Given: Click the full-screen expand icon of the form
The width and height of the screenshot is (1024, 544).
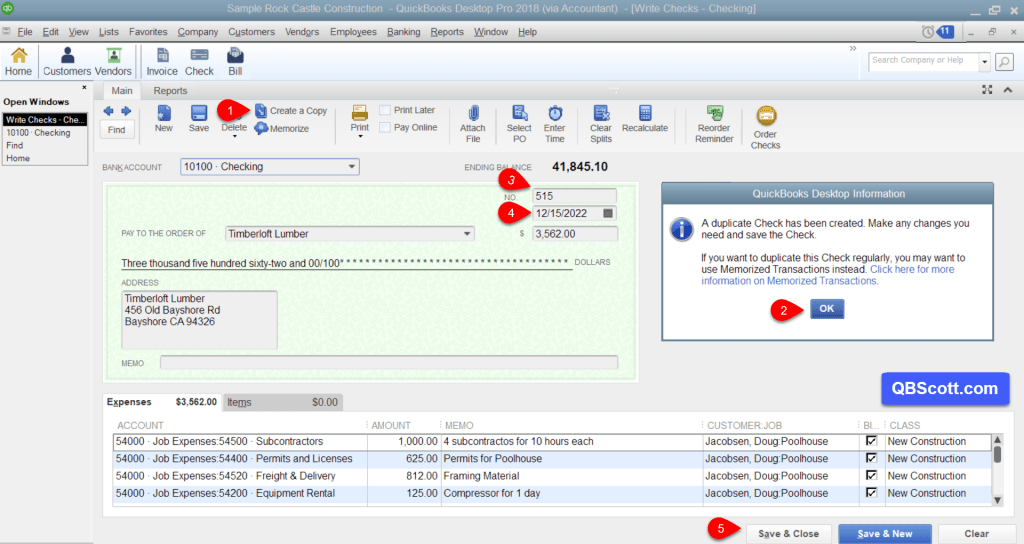Looking at the screenshot, I should 987,90.
